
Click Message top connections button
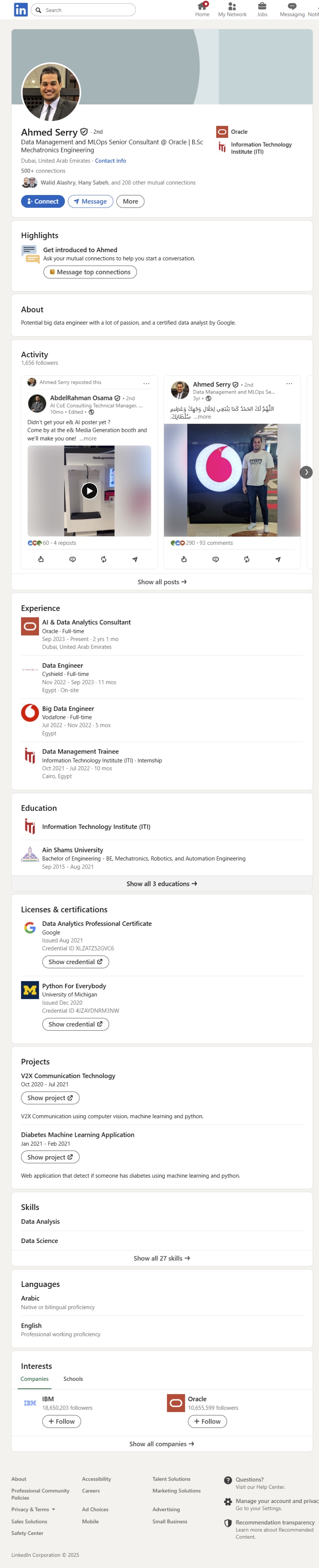coord(90,272)
